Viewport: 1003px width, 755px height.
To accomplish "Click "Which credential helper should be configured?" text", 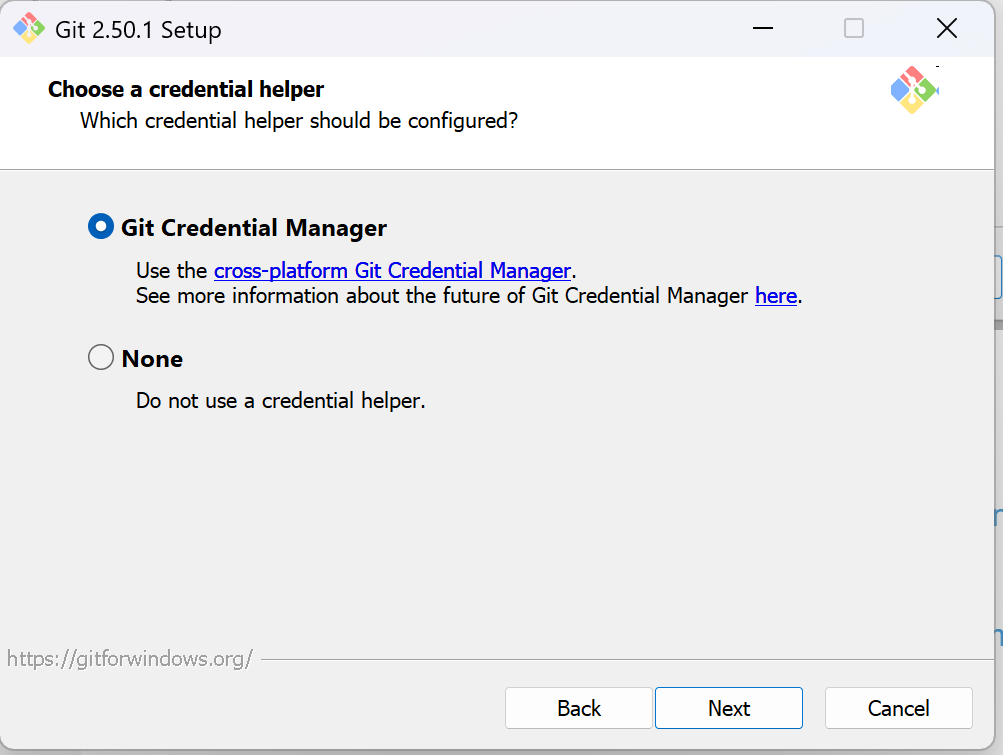I will 299,120.
